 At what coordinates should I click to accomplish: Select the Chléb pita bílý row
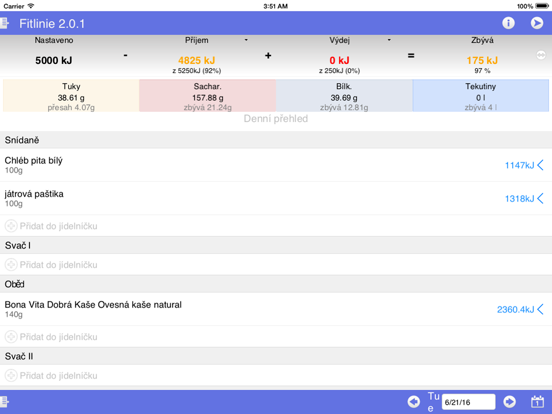(x=276, y=165)
